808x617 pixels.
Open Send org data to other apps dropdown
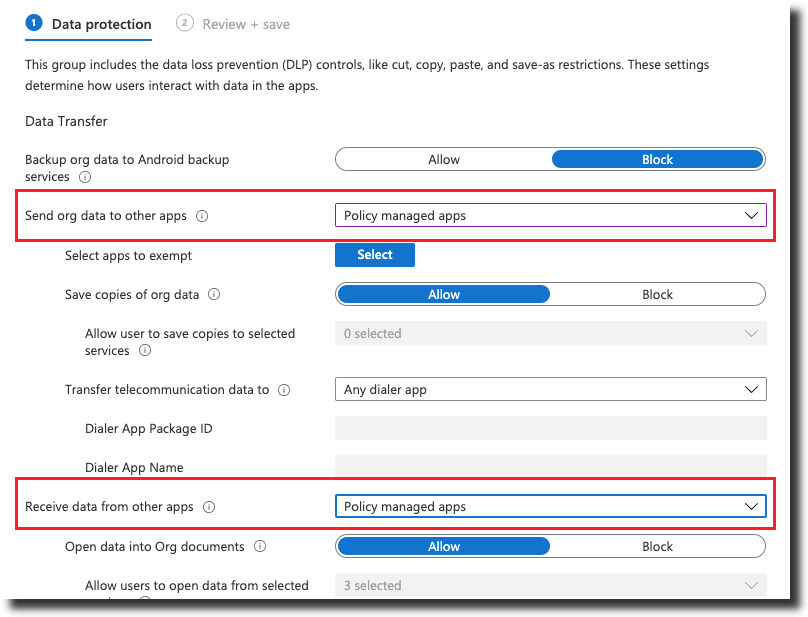(550, 216)
